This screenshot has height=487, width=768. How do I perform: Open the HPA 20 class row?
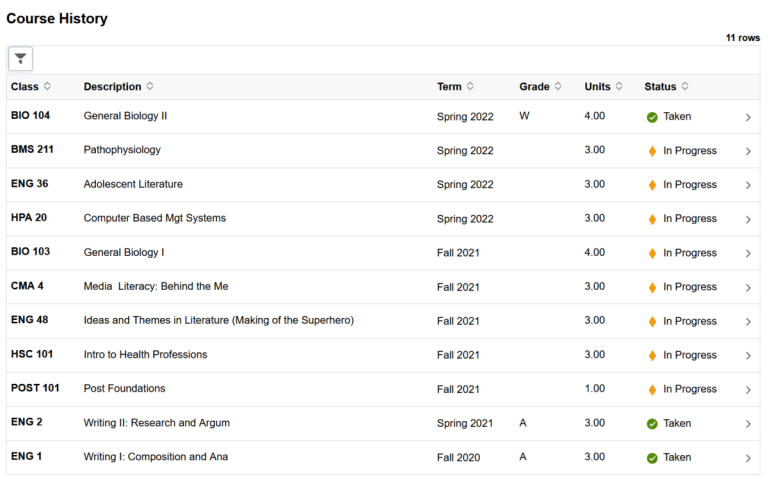click(29, 218)
